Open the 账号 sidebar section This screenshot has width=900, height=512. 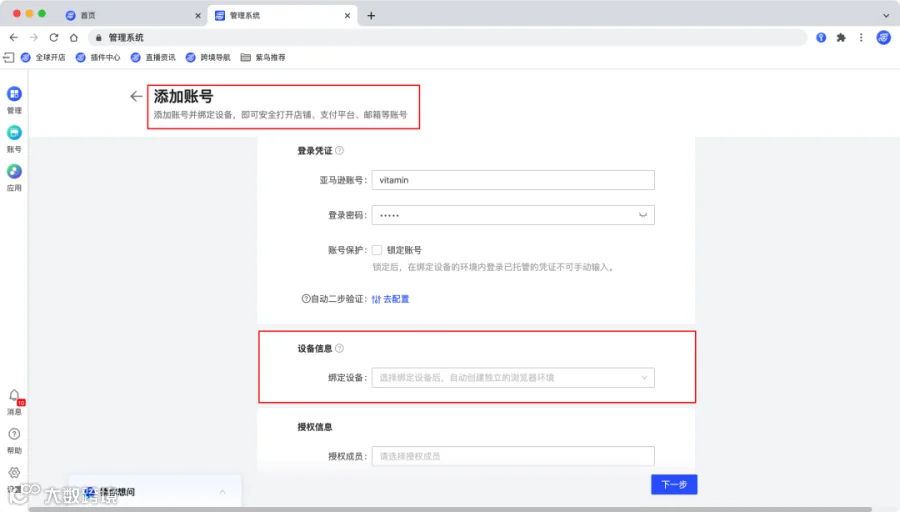pos(14,138)
